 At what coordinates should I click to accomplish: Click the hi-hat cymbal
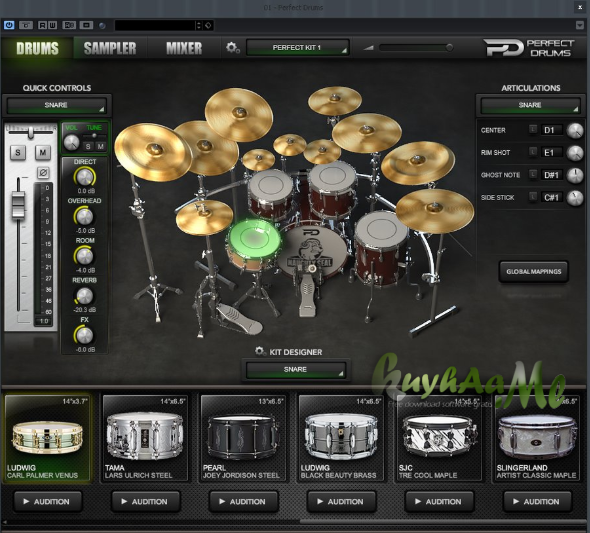point(204,217)
